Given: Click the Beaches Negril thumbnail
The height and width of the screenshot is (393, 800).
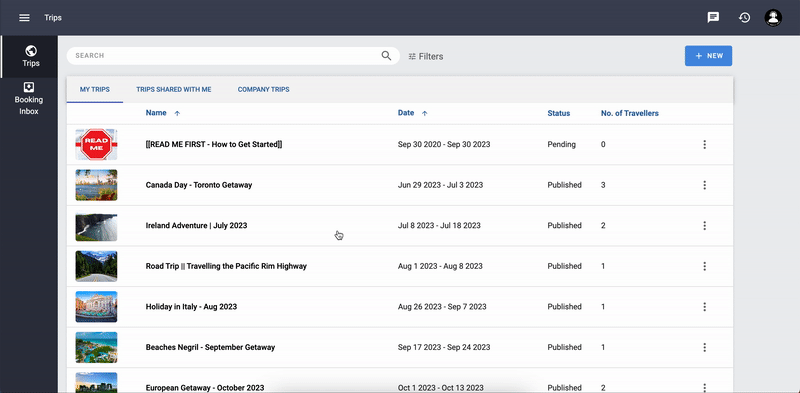Looking at the screenshot, I should click(x=96, y=347).
